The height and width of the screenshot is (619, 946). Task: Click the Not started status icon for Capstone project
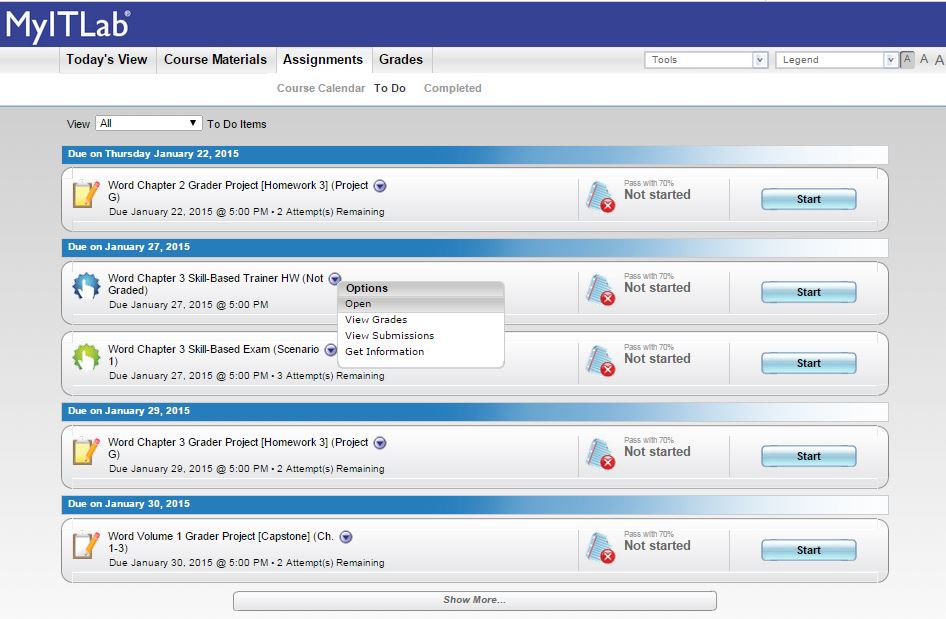[x=601, y=549]
